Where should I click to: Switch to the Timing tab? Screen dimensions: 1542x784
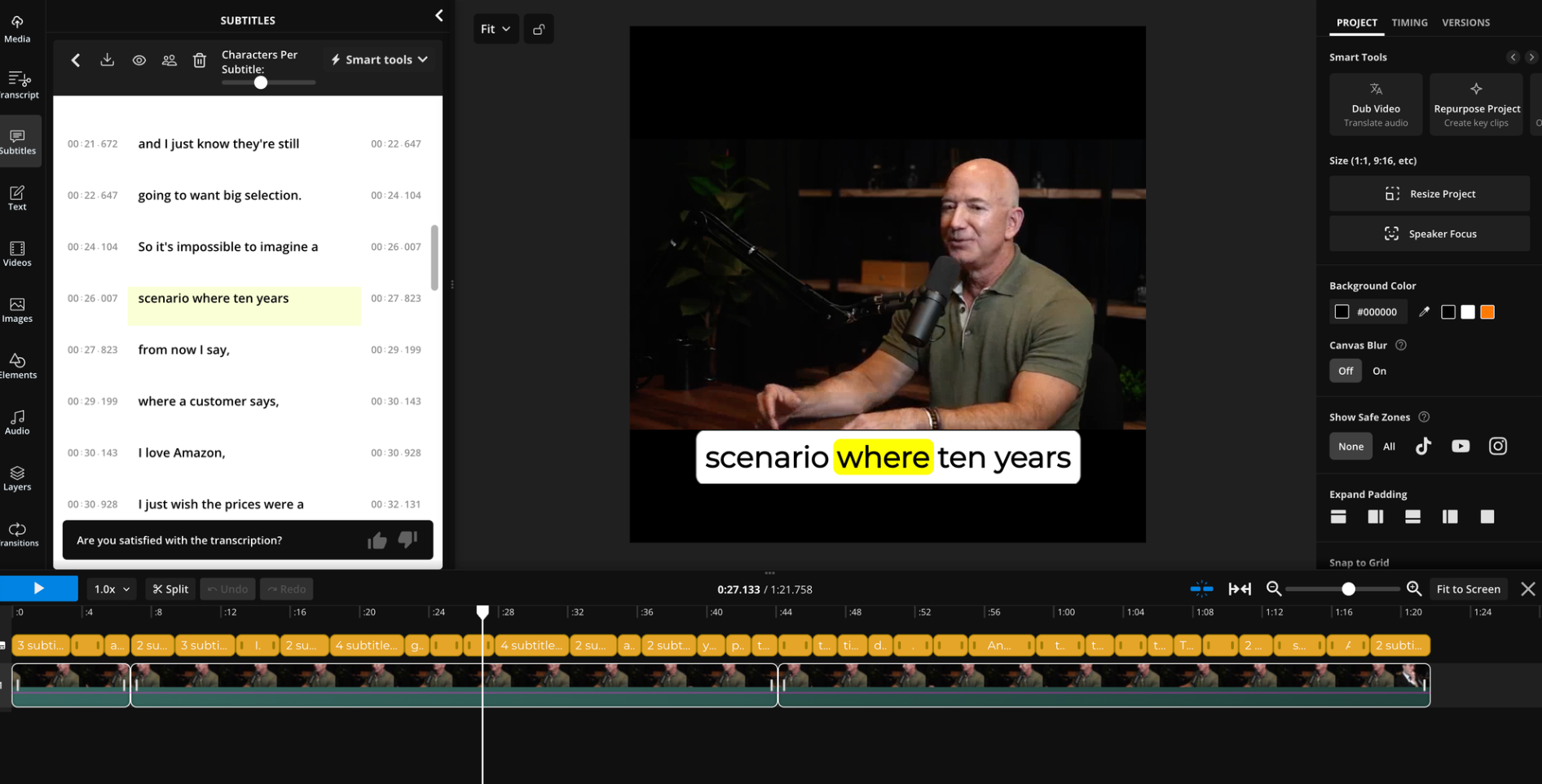click(x=1409, y=23)
